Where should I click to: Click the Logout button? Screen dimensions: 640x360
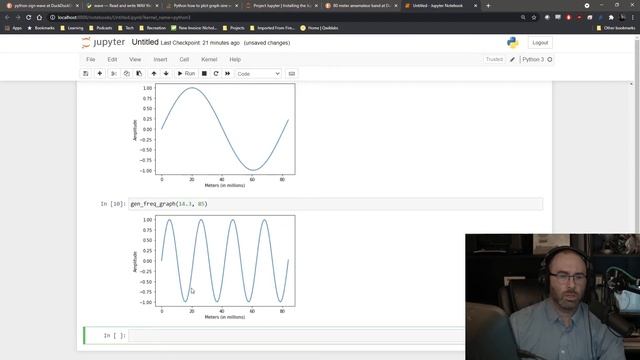[540, 42]
